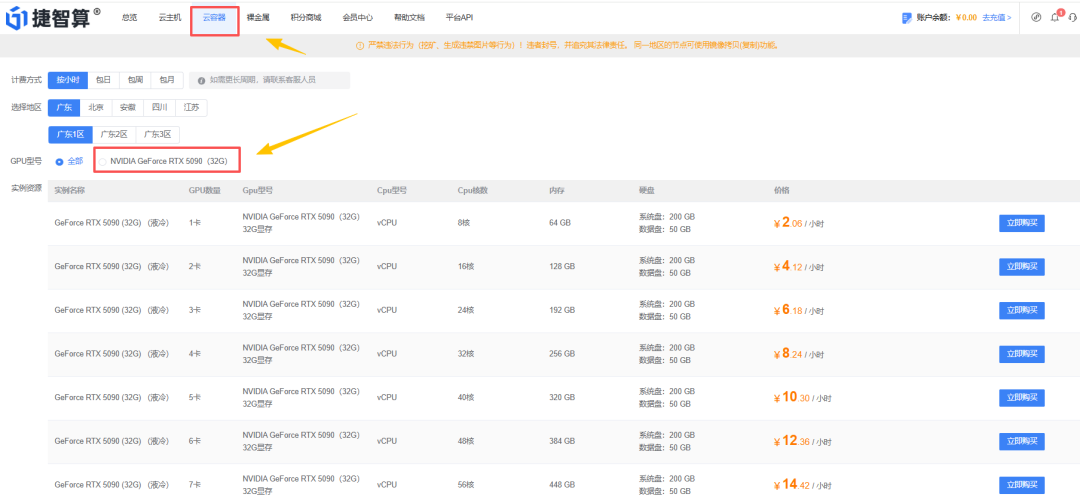Click the 128 GB memory cell
Image resolution: width=1080 pixels, height=503 pixels.
point(561,267)
